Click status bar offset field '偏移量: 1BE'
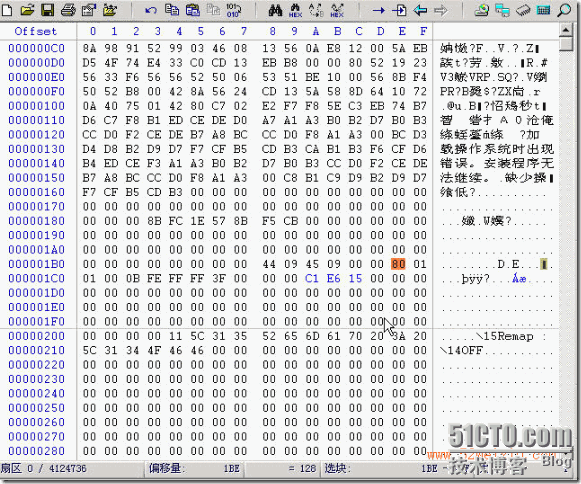The height and width of the screenshot is (484, 581). (194, 468)
